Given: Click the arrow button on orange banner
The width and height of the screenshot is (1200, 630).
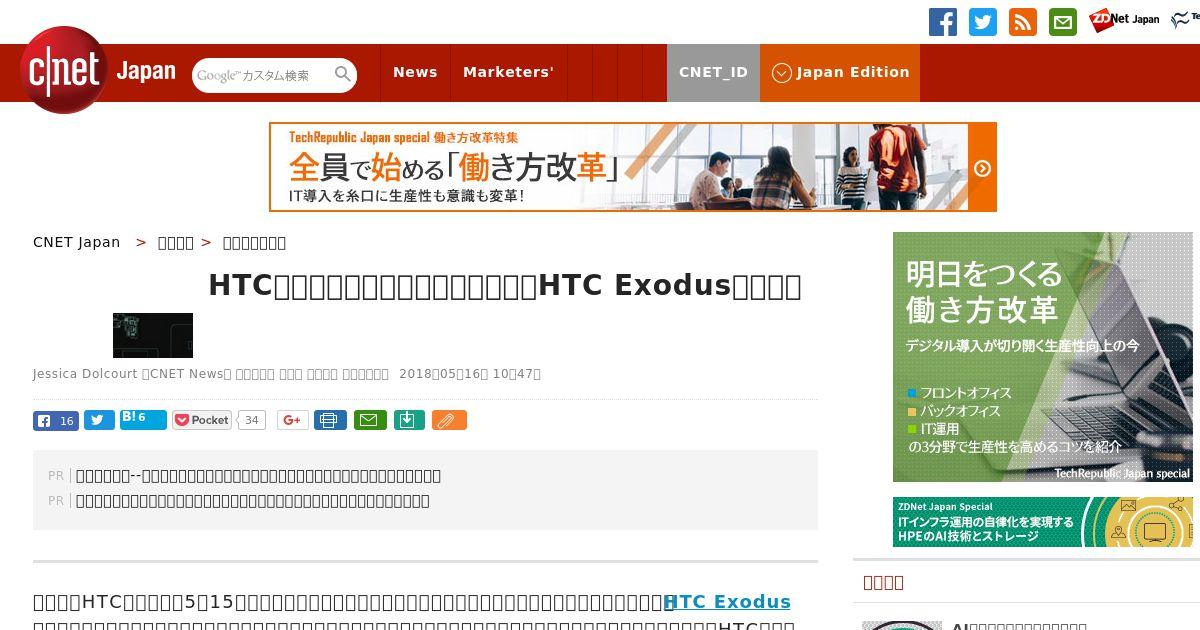Looking at the screenshot, I should [982, 168].
